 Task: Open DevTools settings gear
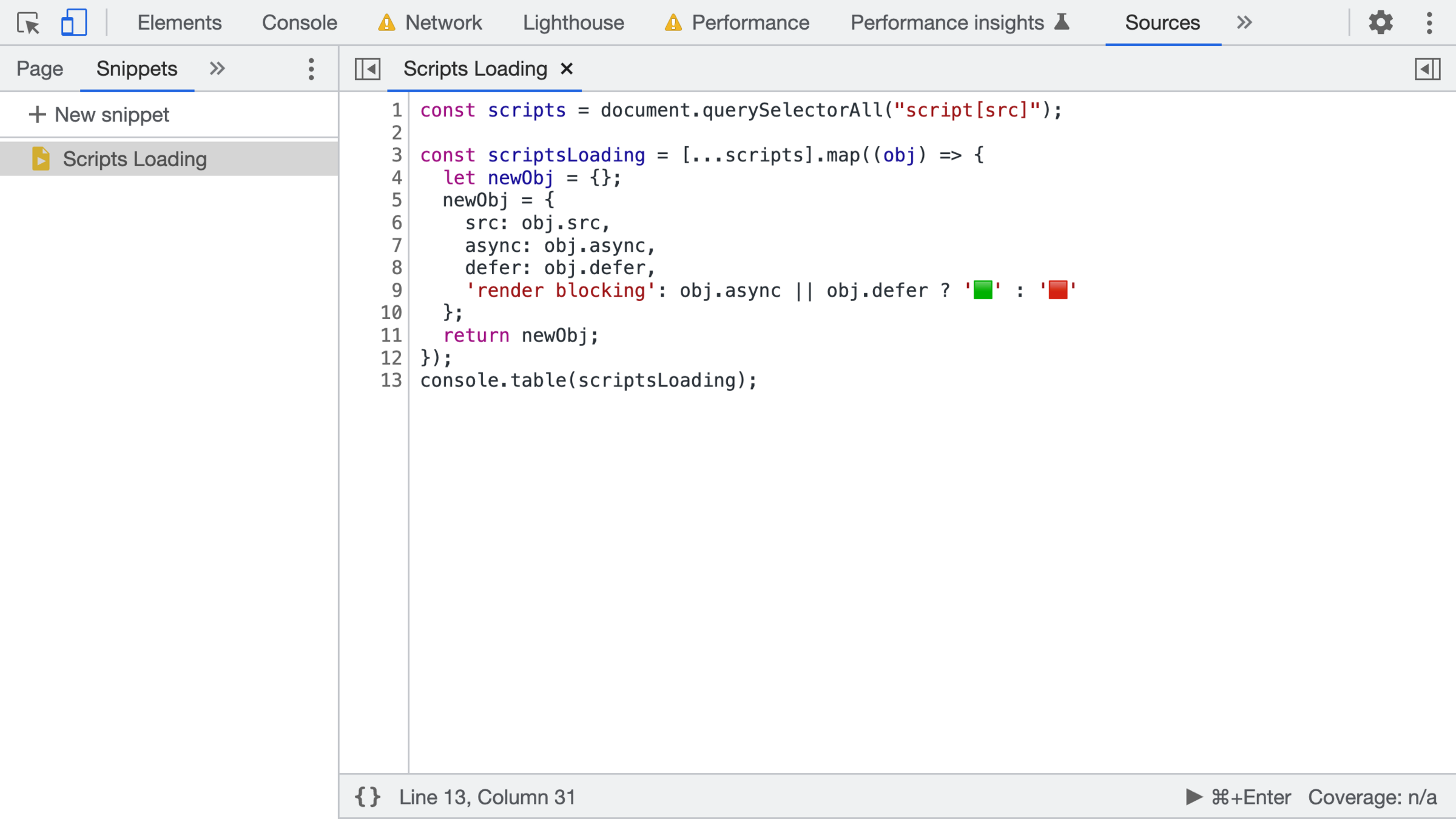click(x=1380, y=23)
